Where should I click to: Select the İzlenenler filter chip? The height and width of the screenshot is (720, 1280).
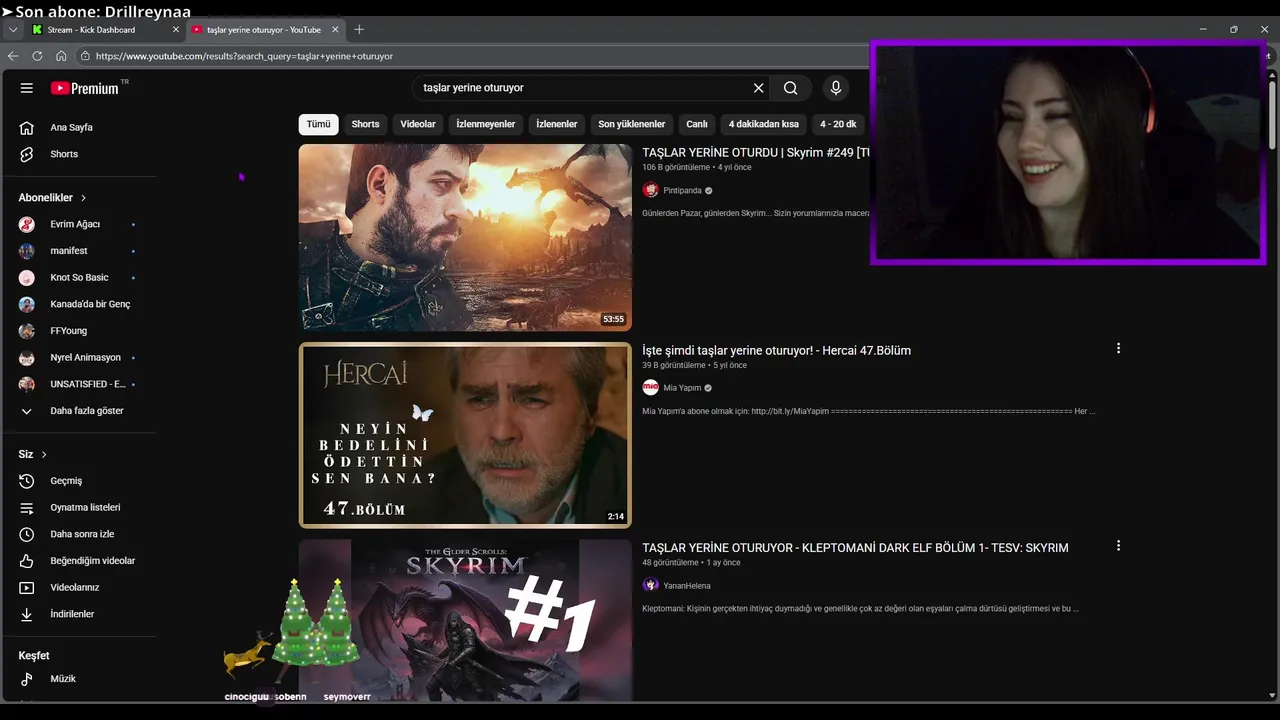[x=557, y=124]
